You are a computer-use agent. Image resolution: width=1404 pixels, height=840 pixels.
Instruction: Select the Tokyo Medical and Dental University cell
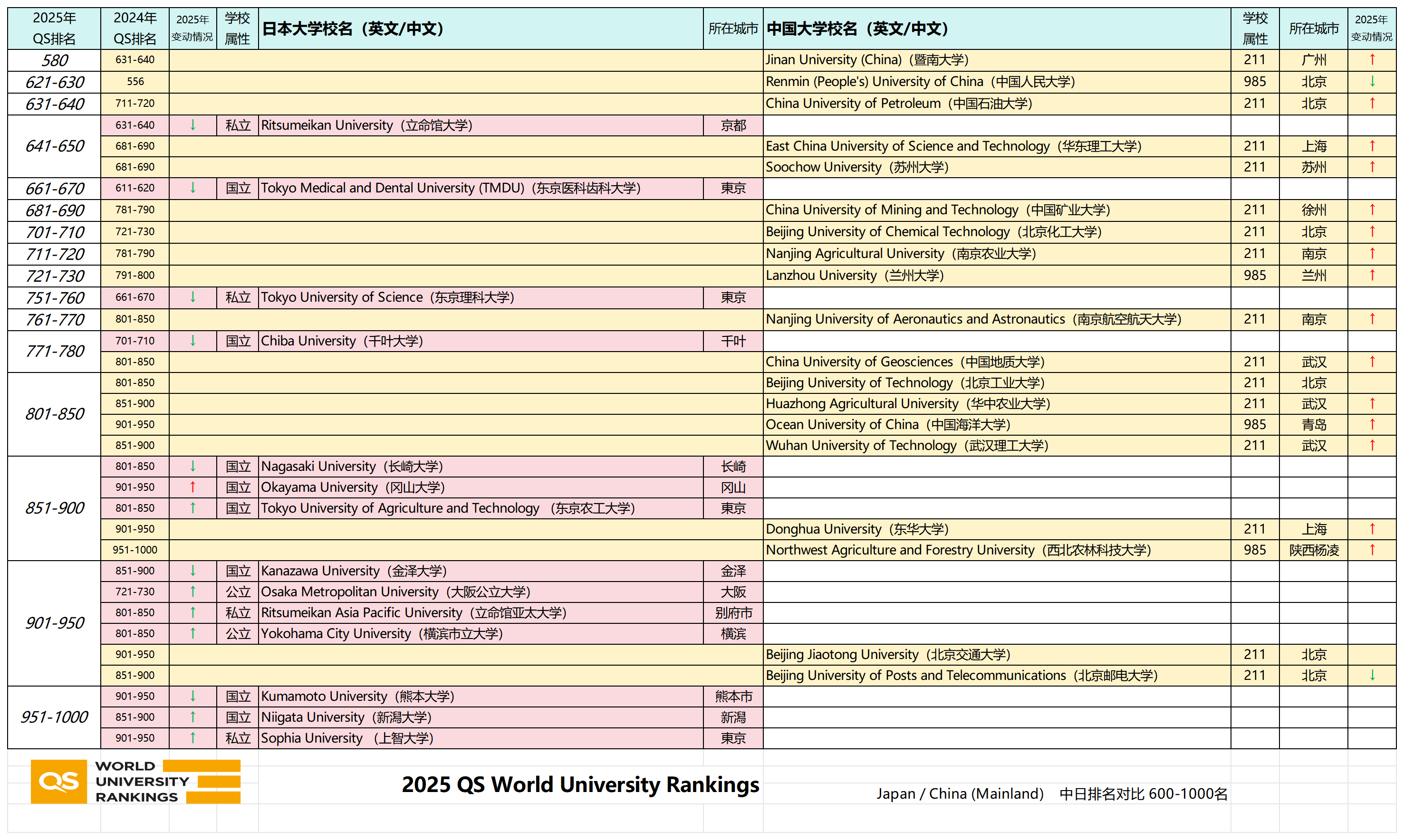[481, 188]
